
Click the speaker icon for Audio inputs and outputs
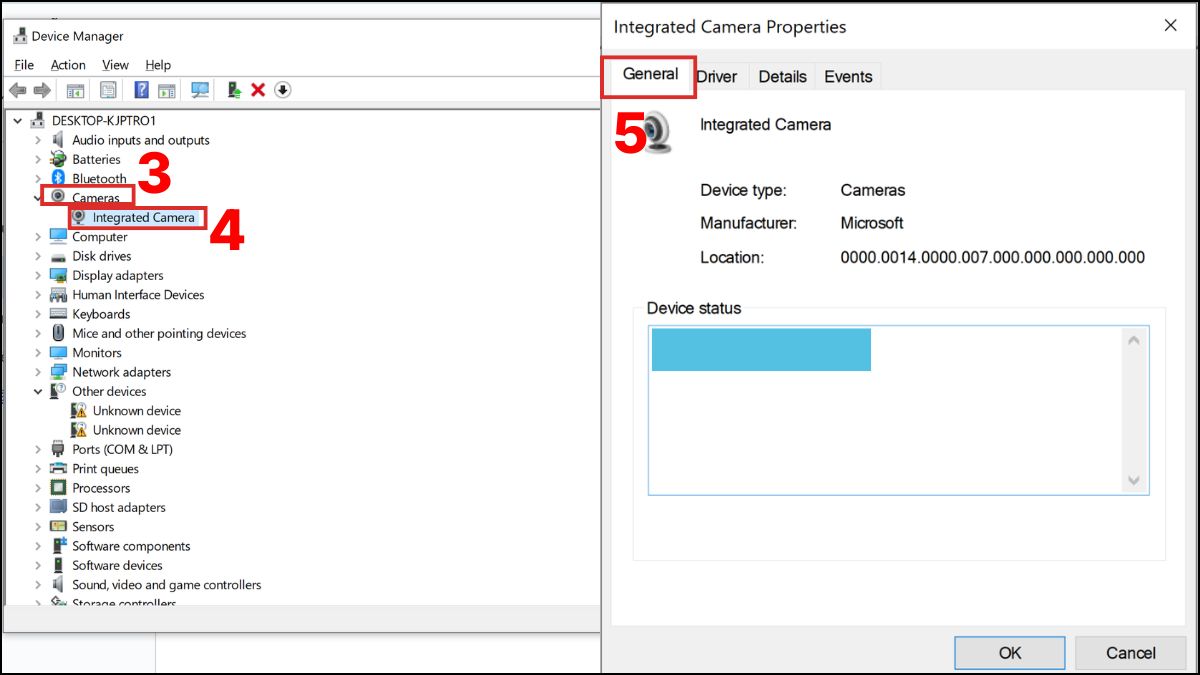pyautogui.click(x=58, y=140)
